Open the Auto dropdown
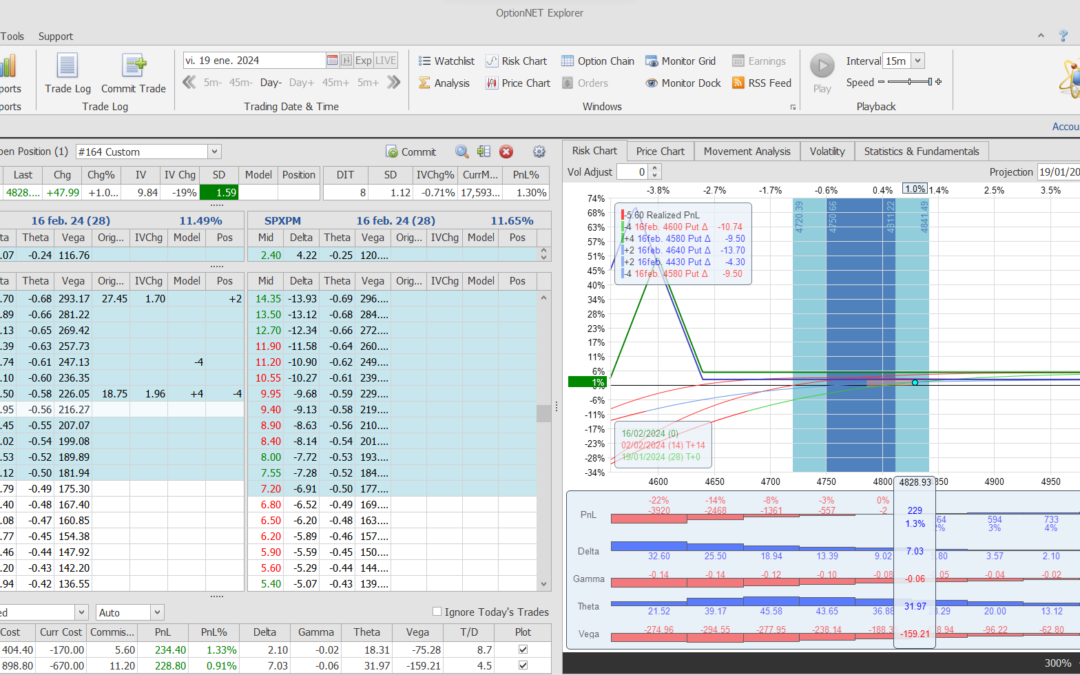Image resolution: width=1080 pixels, height=675 pixels. click(159, 612)
